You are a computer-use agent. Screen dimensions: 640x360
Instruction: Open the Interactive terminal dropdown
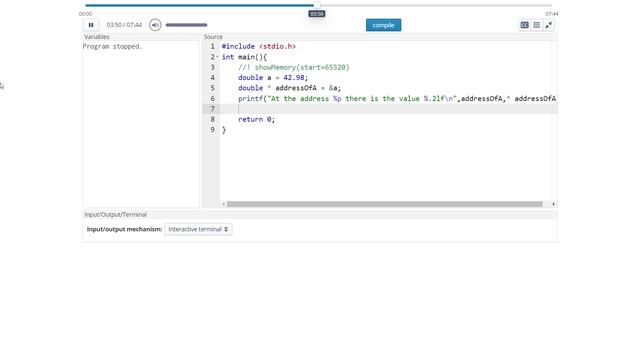(x=198, y=229)
